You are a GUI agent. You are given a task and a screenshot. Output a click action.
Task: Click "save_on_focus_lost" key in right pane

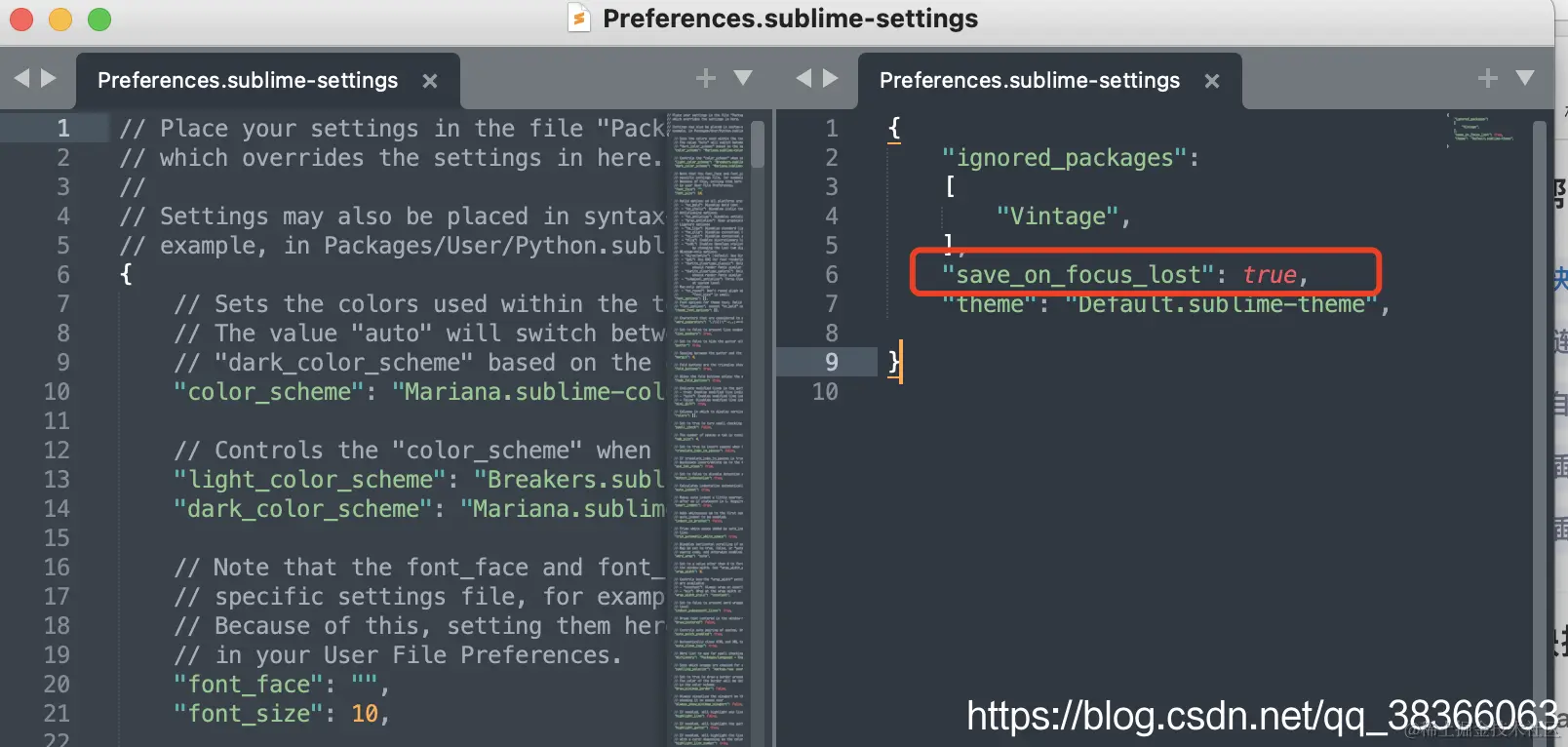1078,275
